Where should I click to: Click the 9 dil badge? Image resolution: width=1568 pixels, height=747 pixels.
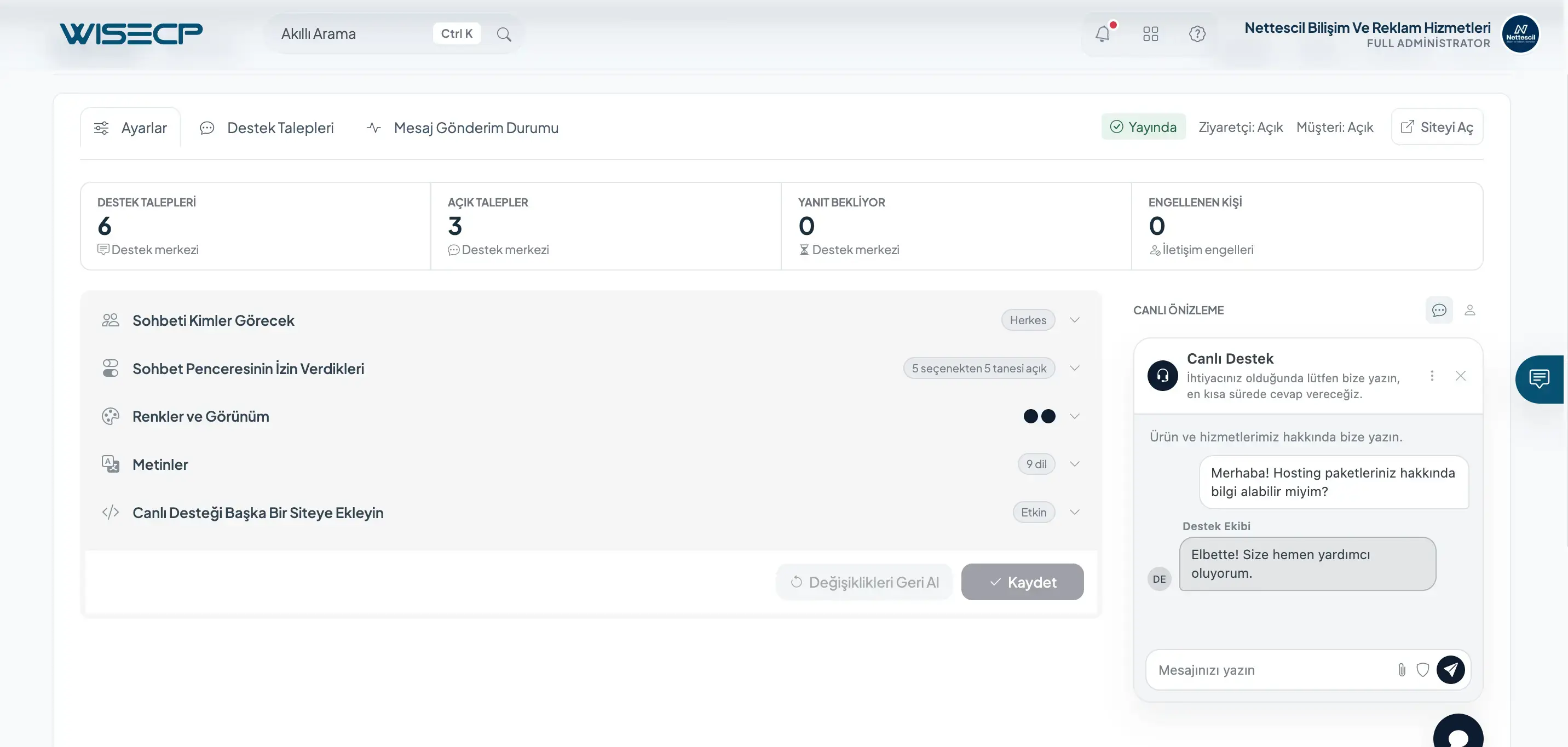coord(1036,464)
